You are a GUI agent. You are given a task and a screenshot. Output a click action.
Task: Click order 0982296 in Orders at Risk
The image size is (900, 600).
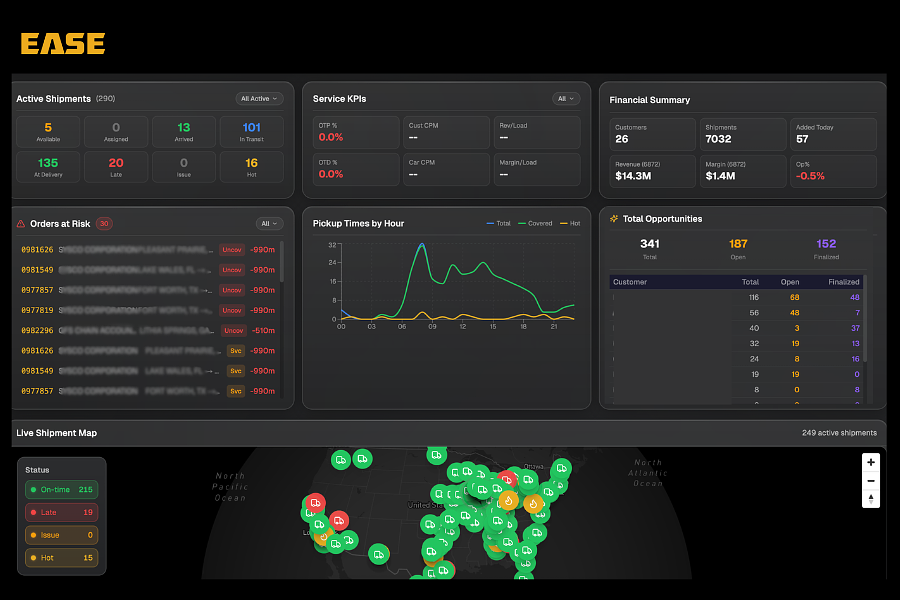[x=37, y=330]
